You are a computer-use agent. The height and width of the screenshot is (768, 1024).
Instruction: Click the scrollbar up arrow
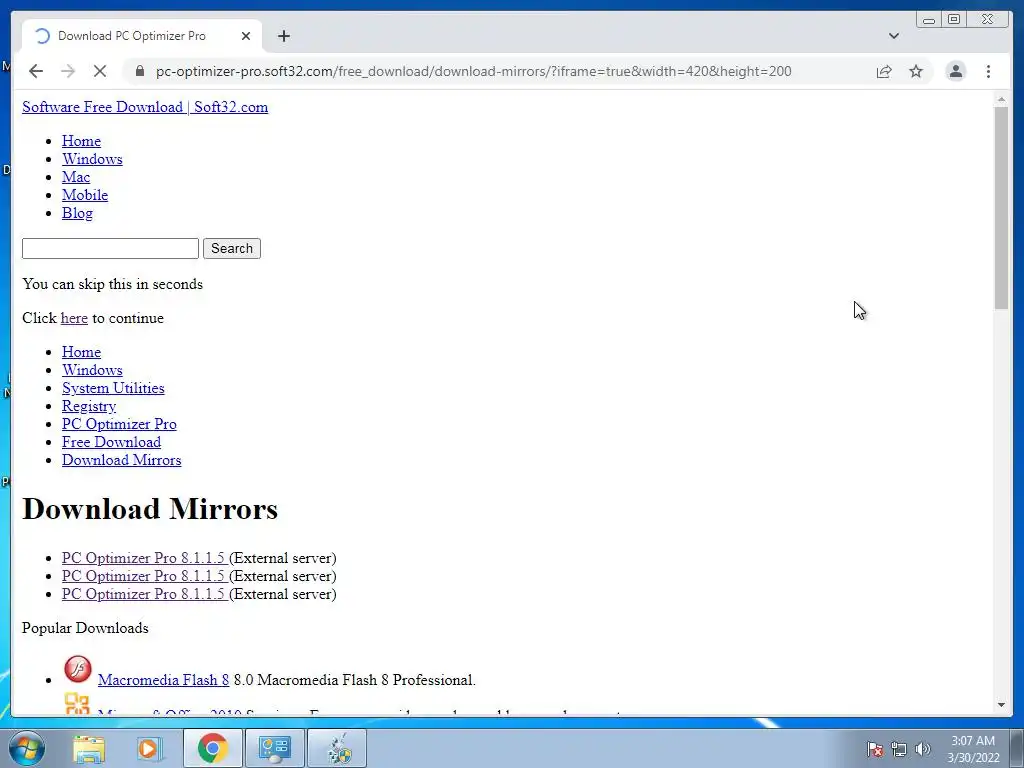(1001, 100)
